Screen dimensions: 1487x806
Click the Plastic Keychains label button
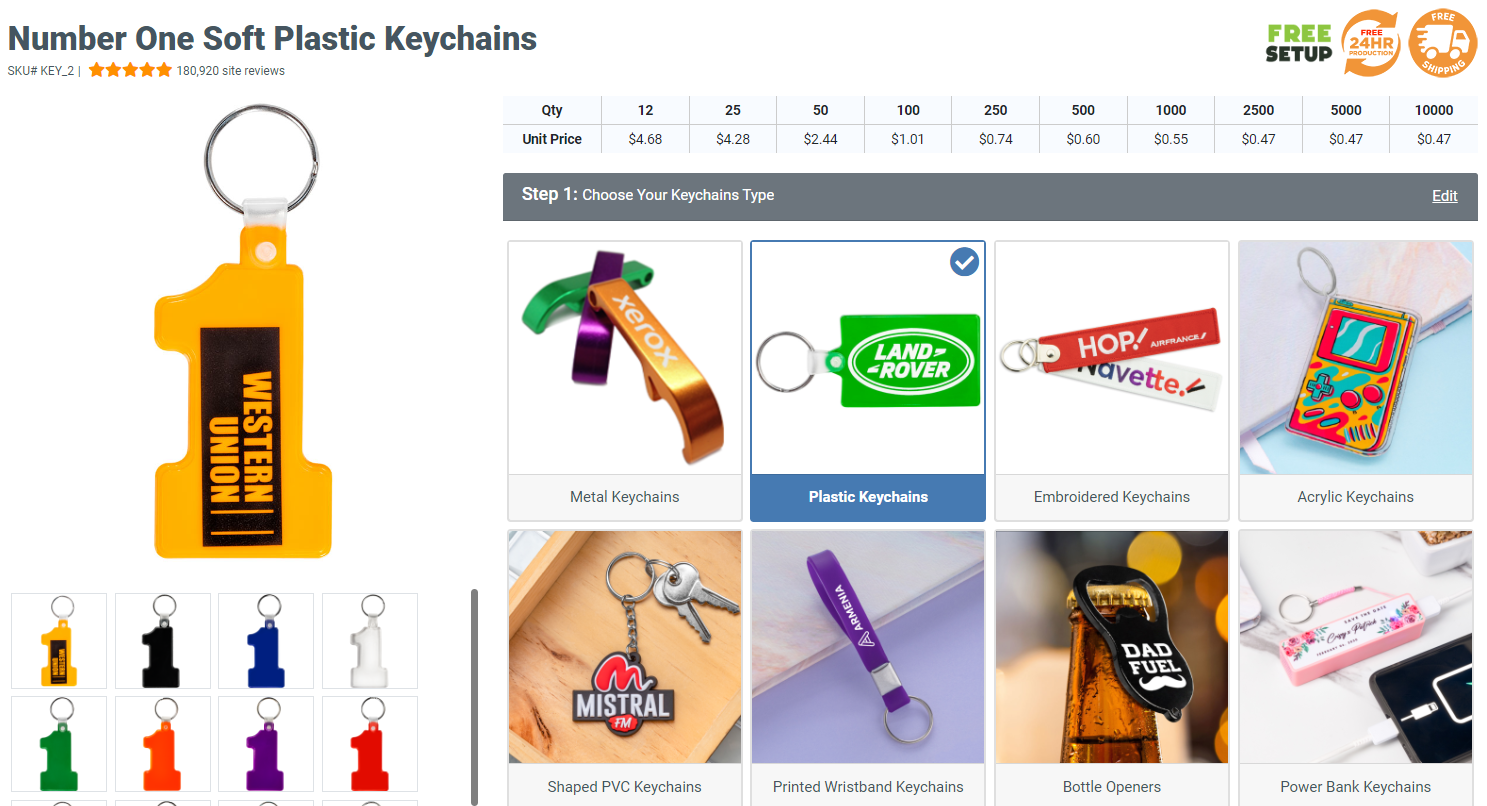point(868,497)
